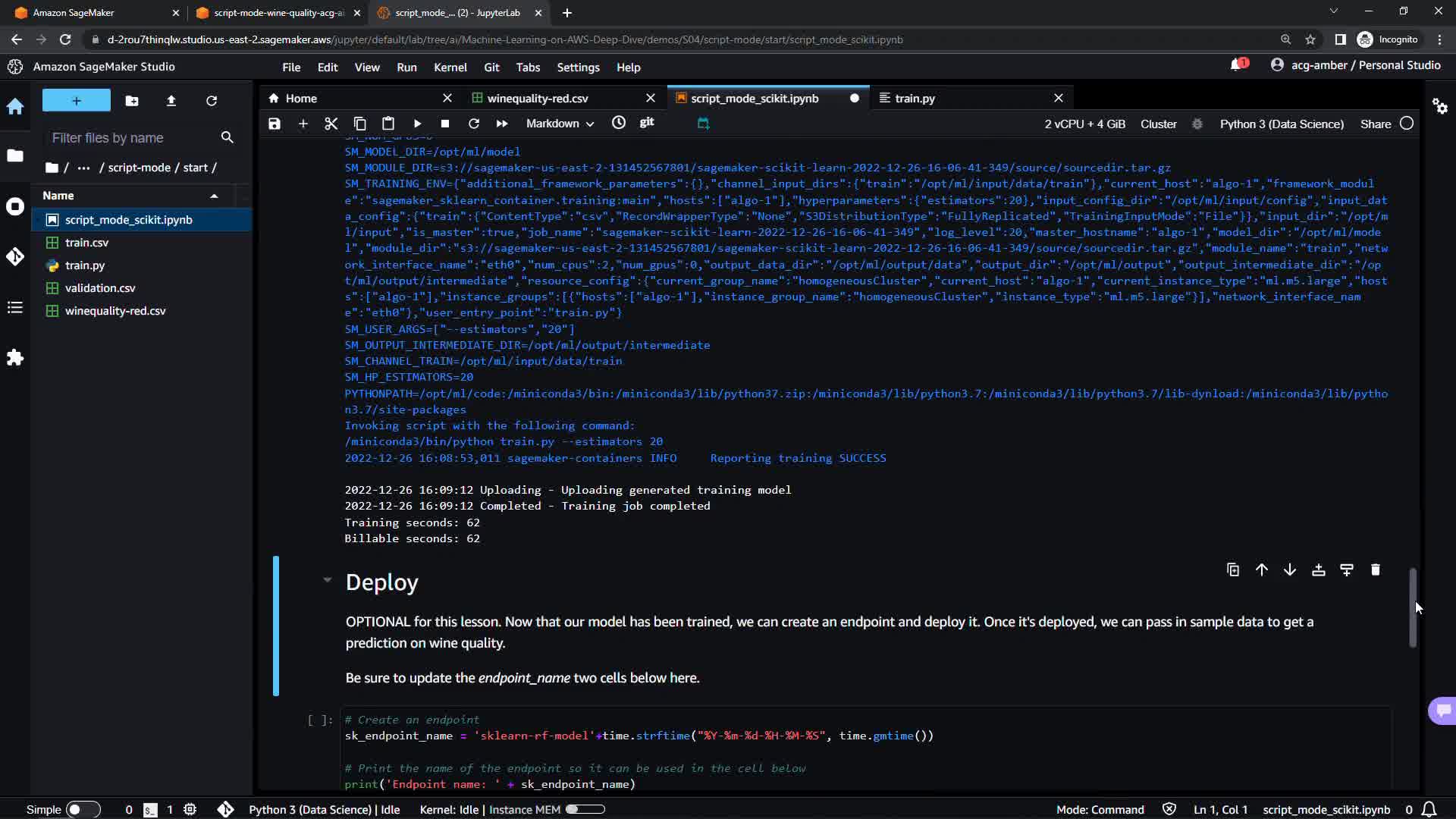1456x819 pixels.
Task: Open the Kernel menu
Action: (x=450, y=67)
